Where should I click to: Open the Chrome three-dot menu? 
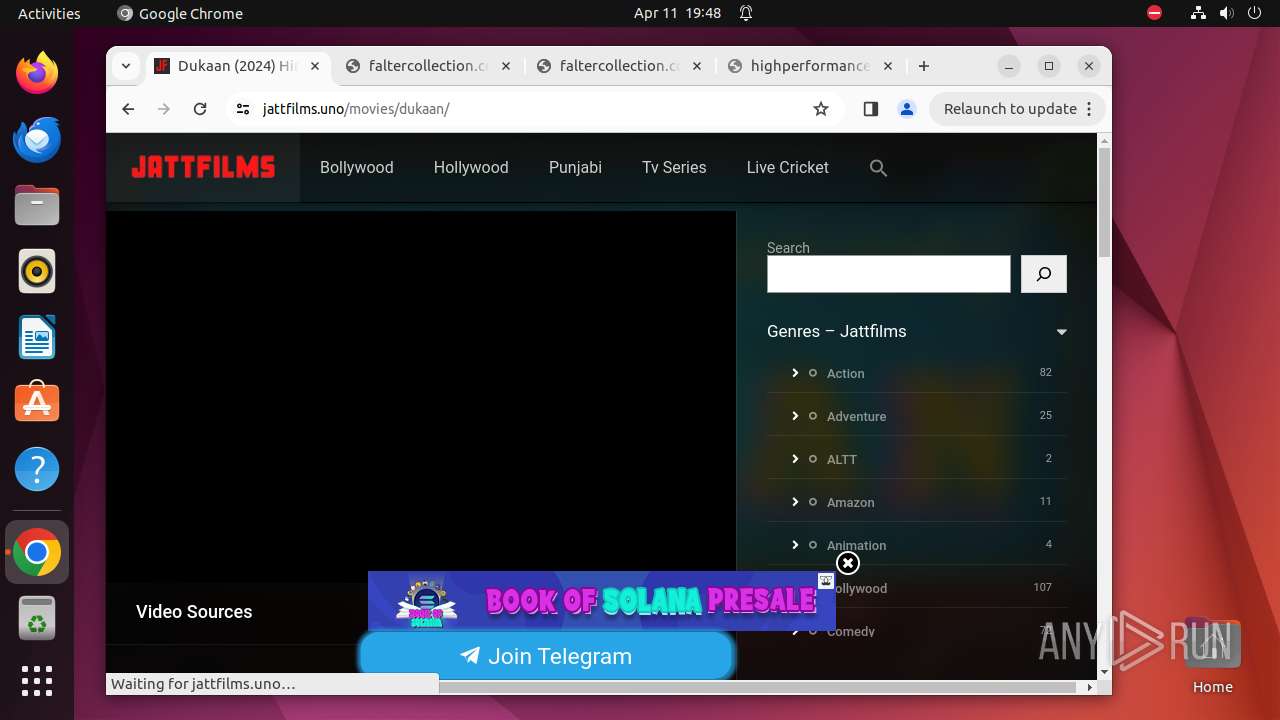click(x=1089, y=109)
